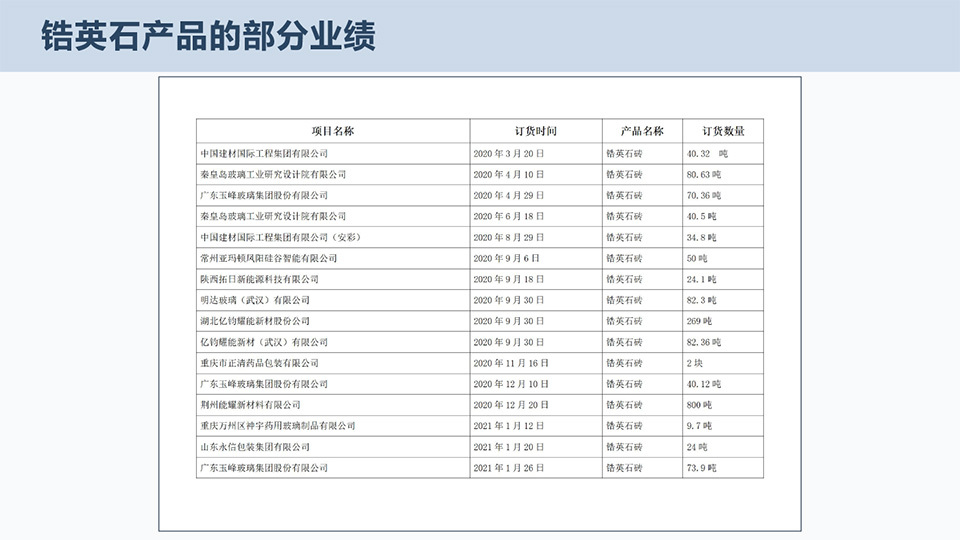Click the date "2021年1月12日"
This screenshot has height=540, width=960.
(x=509, y=426)
